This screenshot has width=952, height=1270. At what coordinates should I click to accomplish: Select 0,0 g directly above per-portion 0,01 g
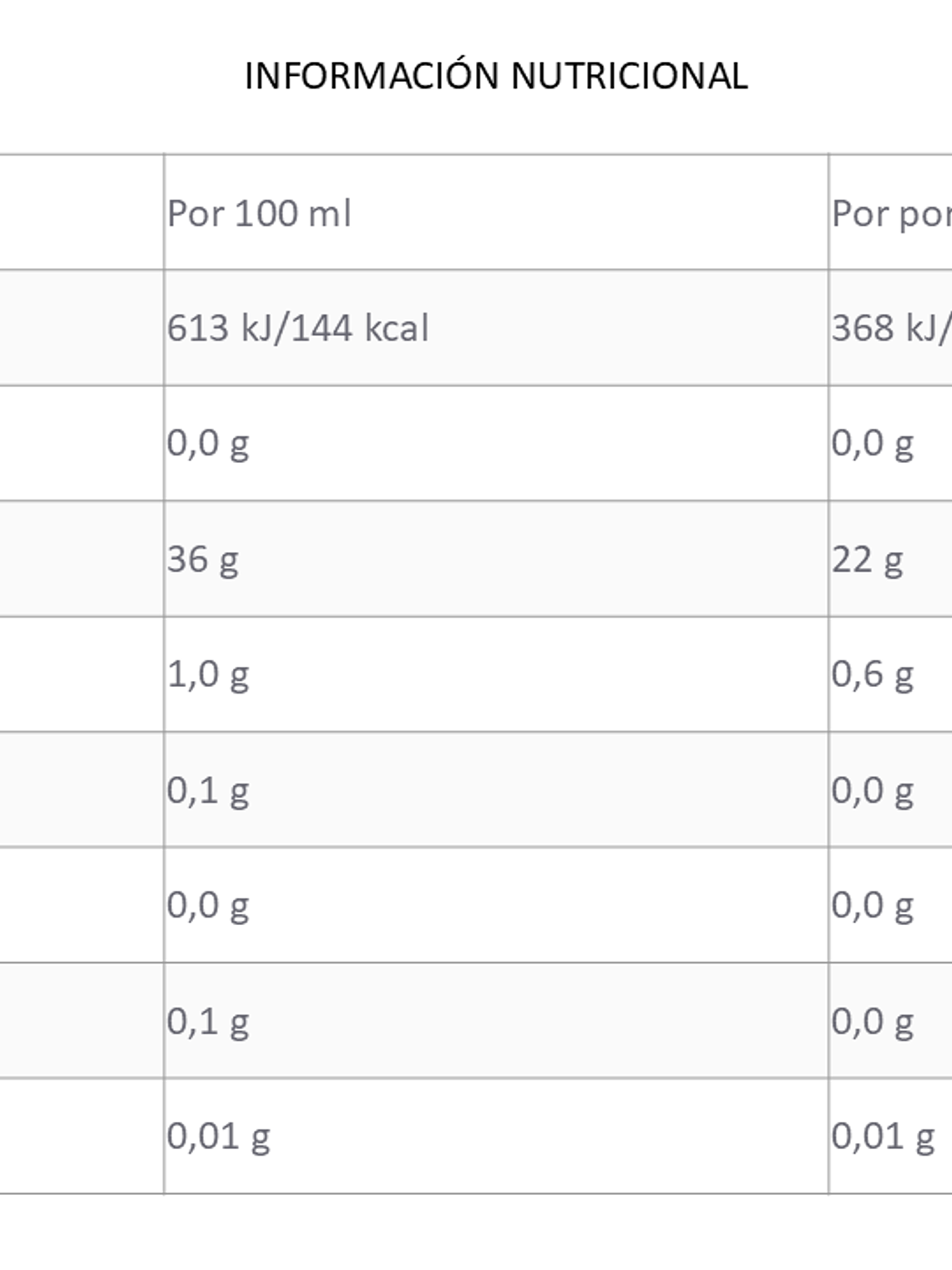click(872, 1020)
